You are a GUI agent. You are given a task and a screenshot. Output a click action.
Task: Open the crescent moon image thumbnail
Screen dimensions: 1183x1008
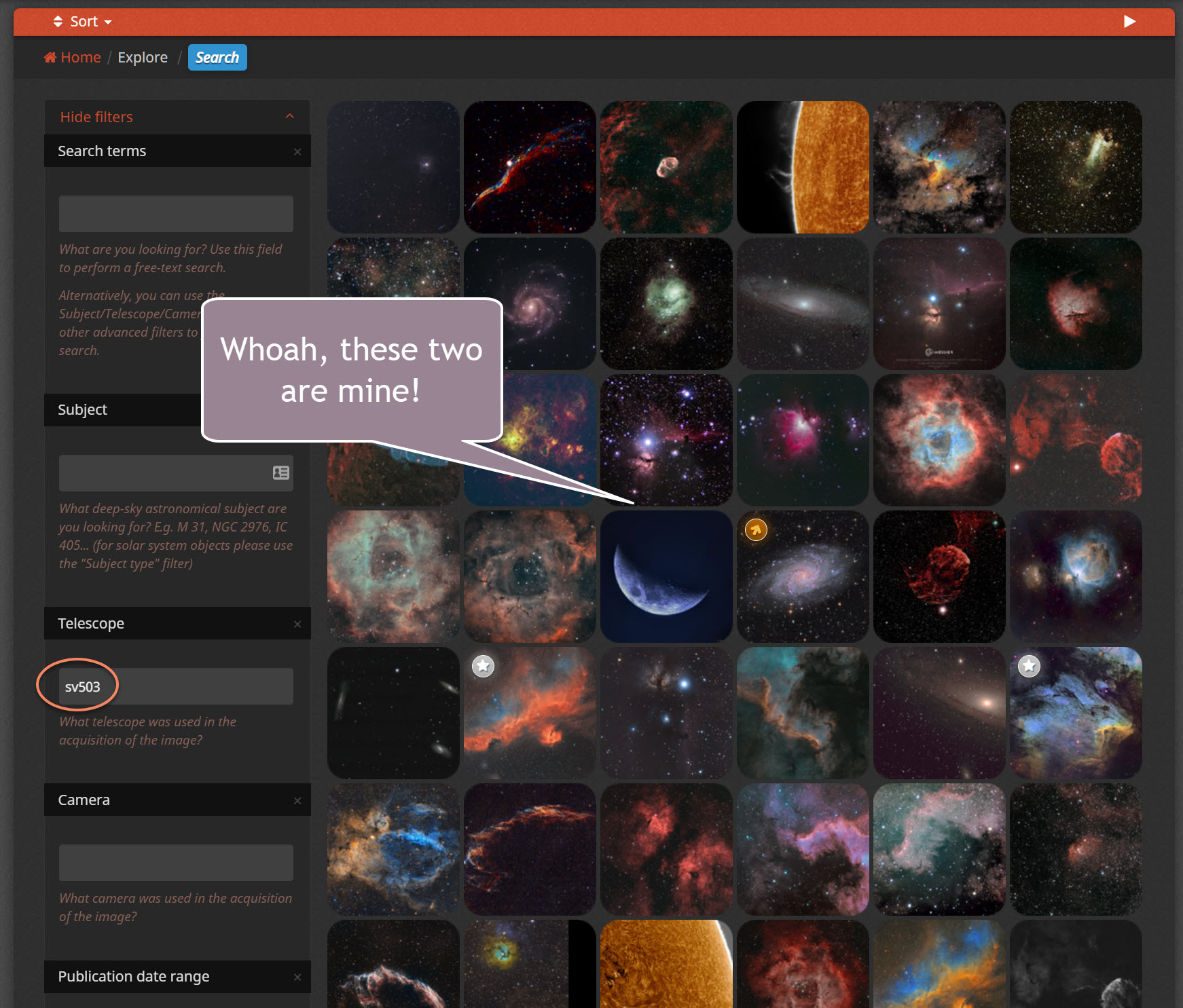pos(666,576)
